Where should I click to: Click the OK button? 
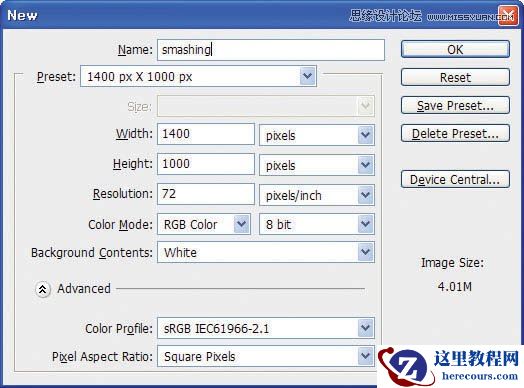coord(455,49)
